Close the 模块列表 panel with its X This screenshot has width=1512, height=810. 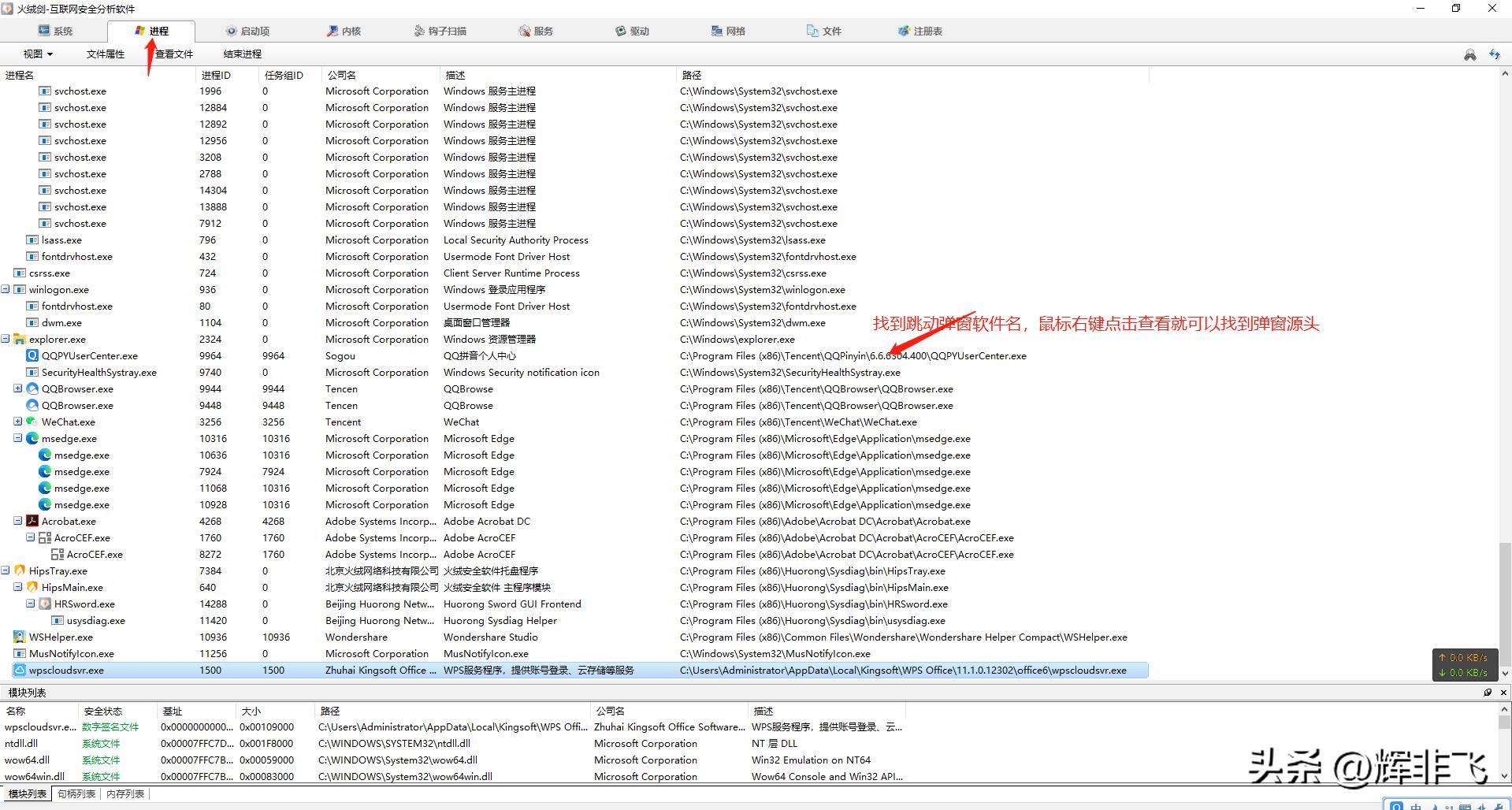1503,693
